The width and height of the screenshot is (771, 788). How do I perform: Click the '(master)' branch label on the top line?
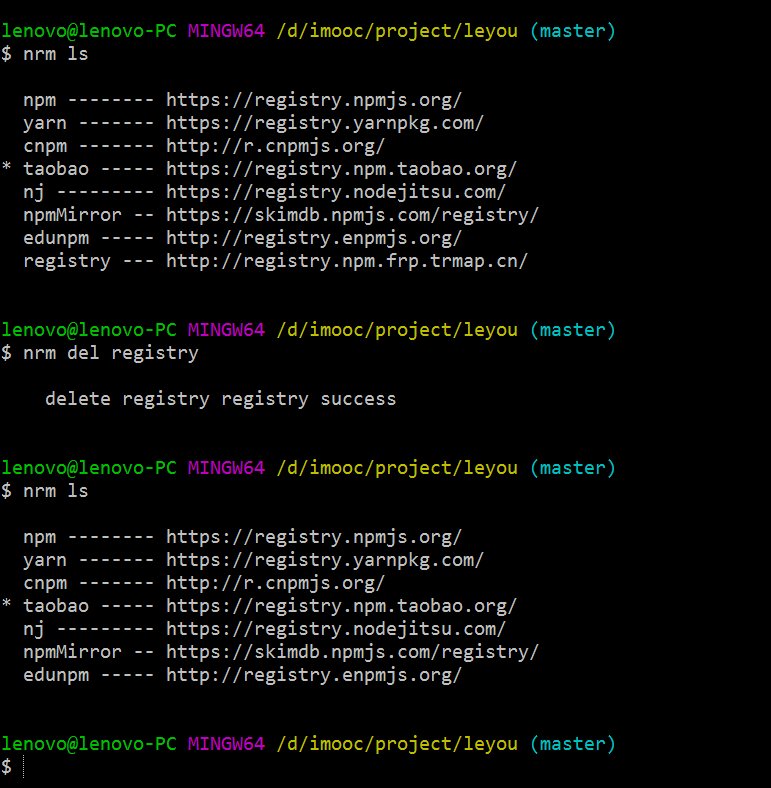point(573,31)
